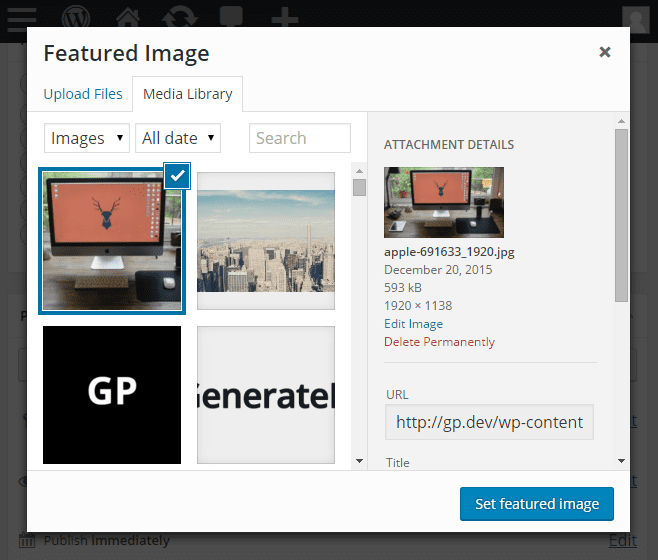Switch to the Upload Files tab
Viewport: 658px width, 560px height.
83,94
